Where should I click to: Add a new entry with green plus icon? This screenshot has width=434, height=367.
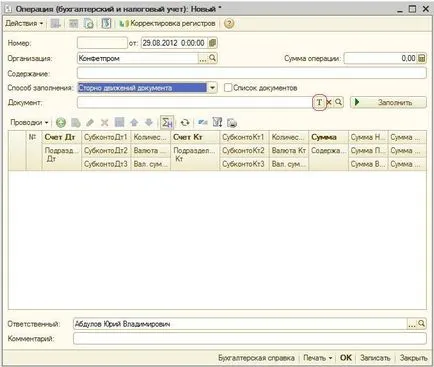click(61, 123)
